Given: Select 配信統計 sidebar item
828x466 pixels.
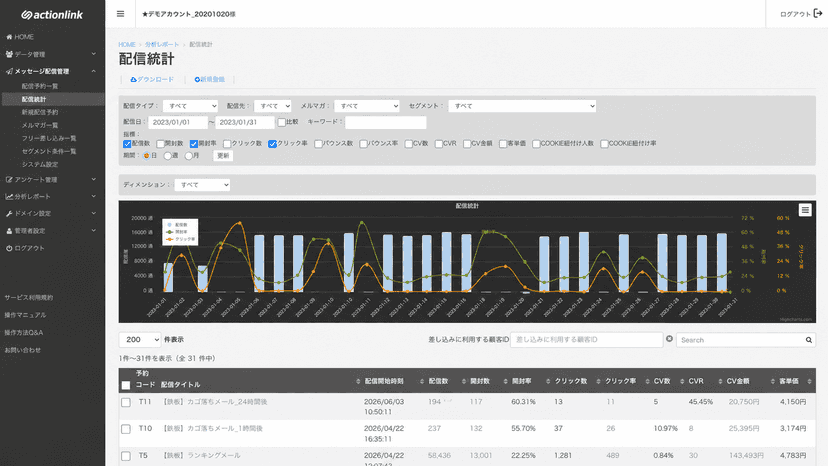Looking at the screenshot, I should pos(34,99).
